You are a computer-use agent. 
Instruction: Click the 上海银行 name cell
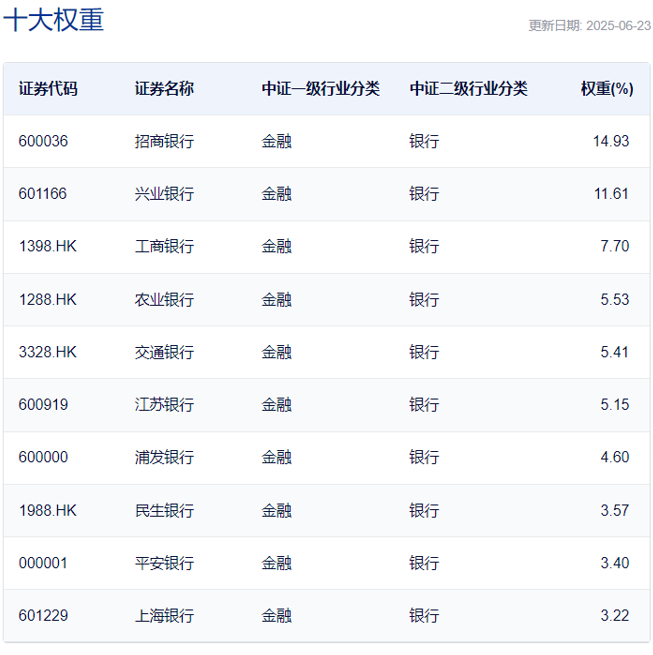[164, 616]
